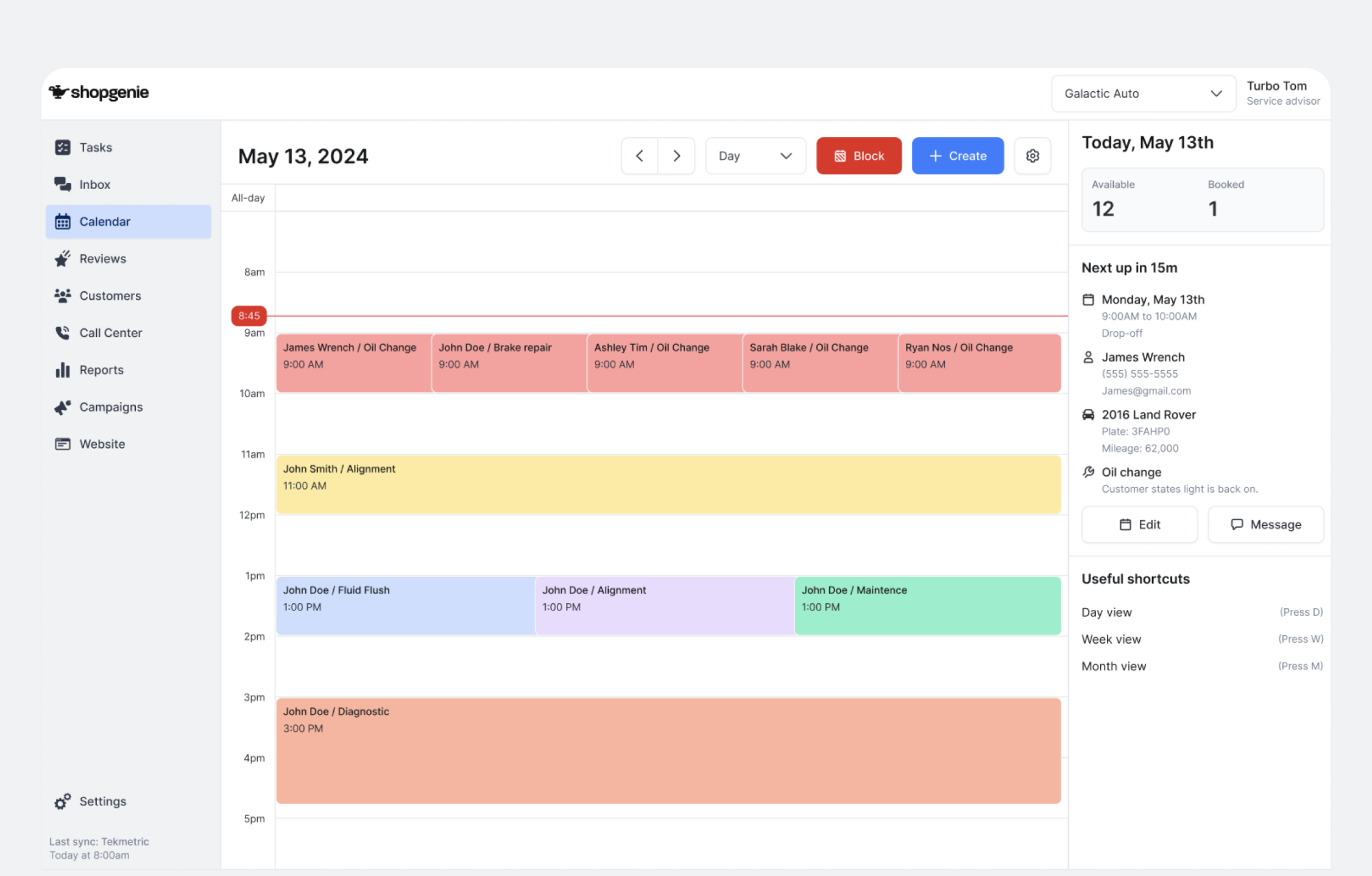
Task: Advance to next day with right chevron
Action: (676, 156)
